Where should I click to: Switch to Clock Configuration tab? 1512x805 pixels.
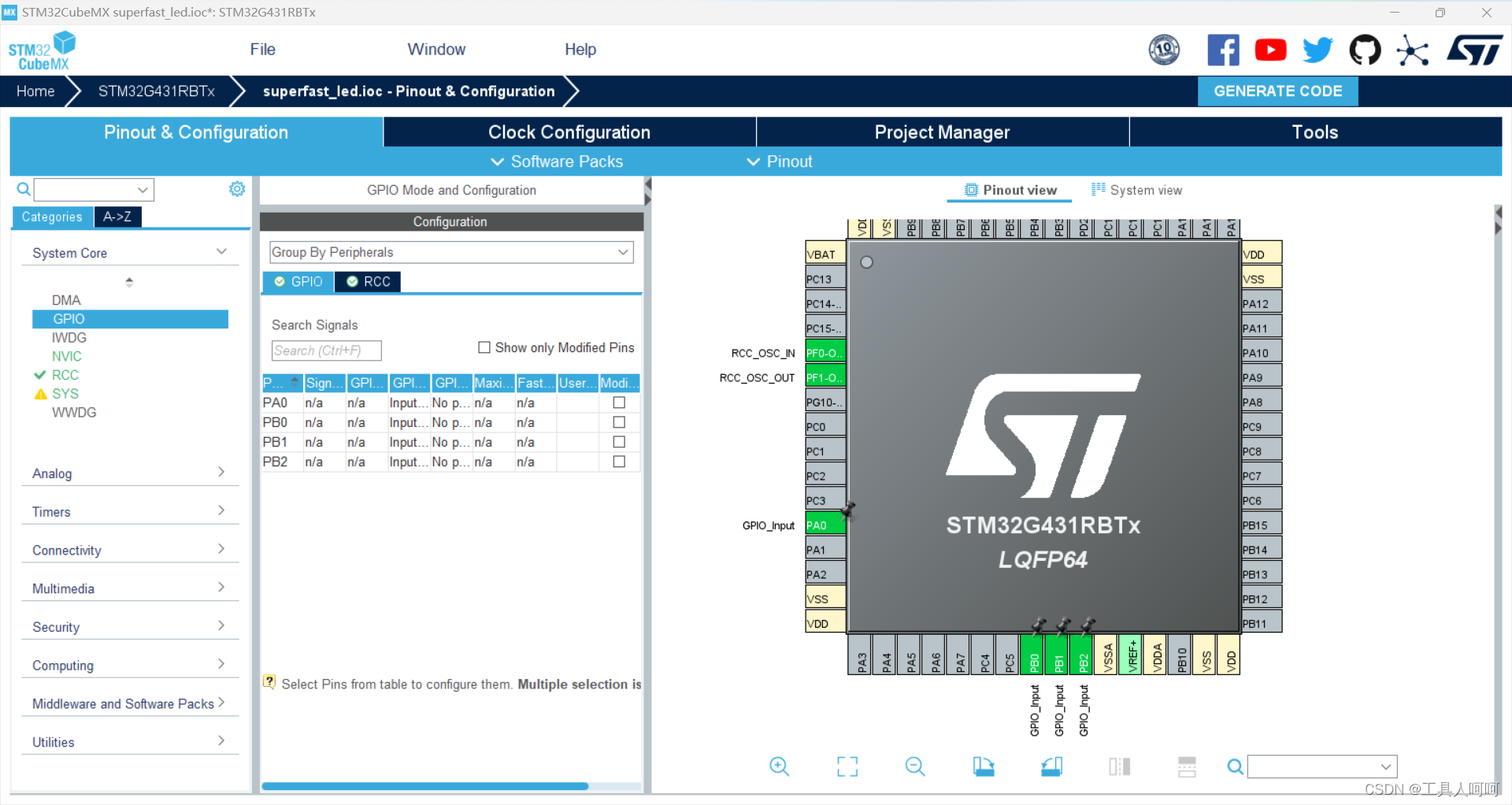(569, 132)
